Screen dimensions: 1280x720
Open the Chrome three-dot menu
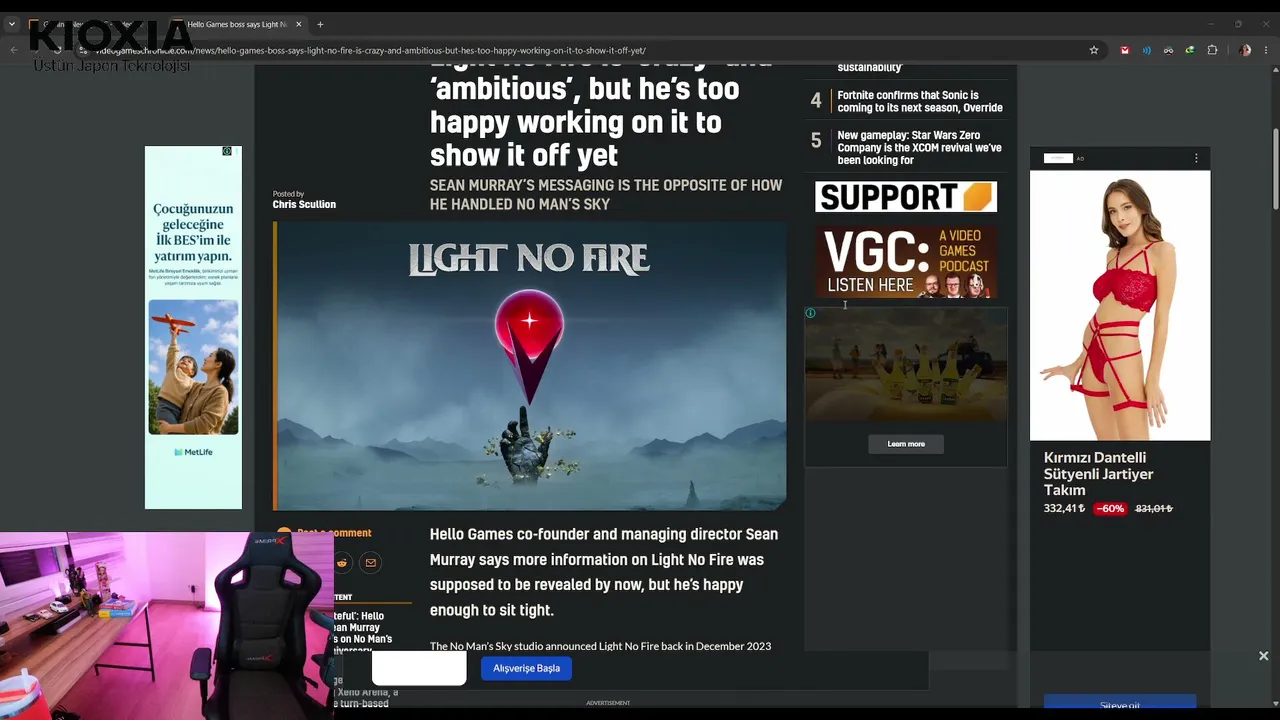1266,50
